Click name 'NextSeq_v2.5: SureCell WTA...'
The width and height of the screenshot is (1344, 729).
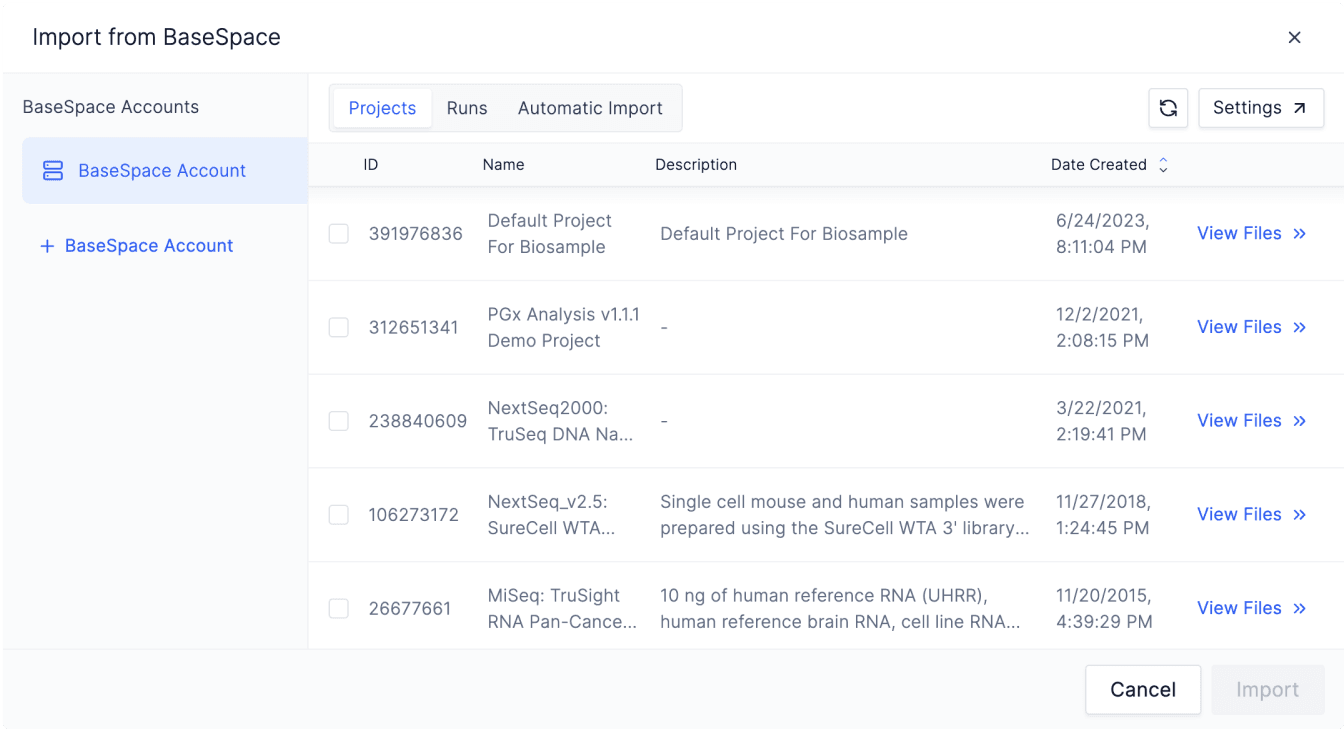pyautogui.click(x=551, y=515)
